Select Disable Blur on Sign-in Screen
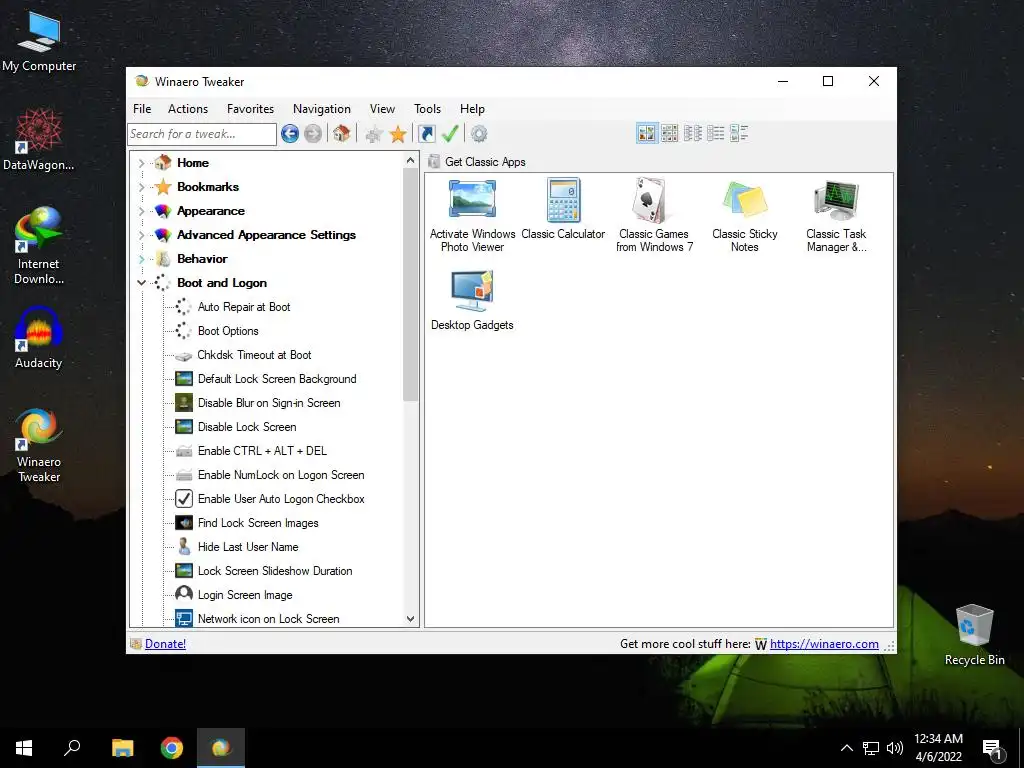This screenshot has height=768, width=1024. pyautogui.click(x=269, y=403)
